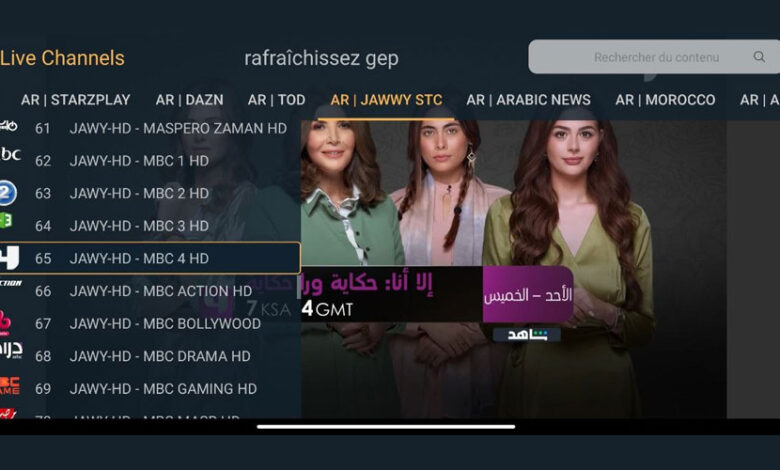Open the AR | MOROCCO tab
The image size is (780, 470).
click(x=665, y=100)
